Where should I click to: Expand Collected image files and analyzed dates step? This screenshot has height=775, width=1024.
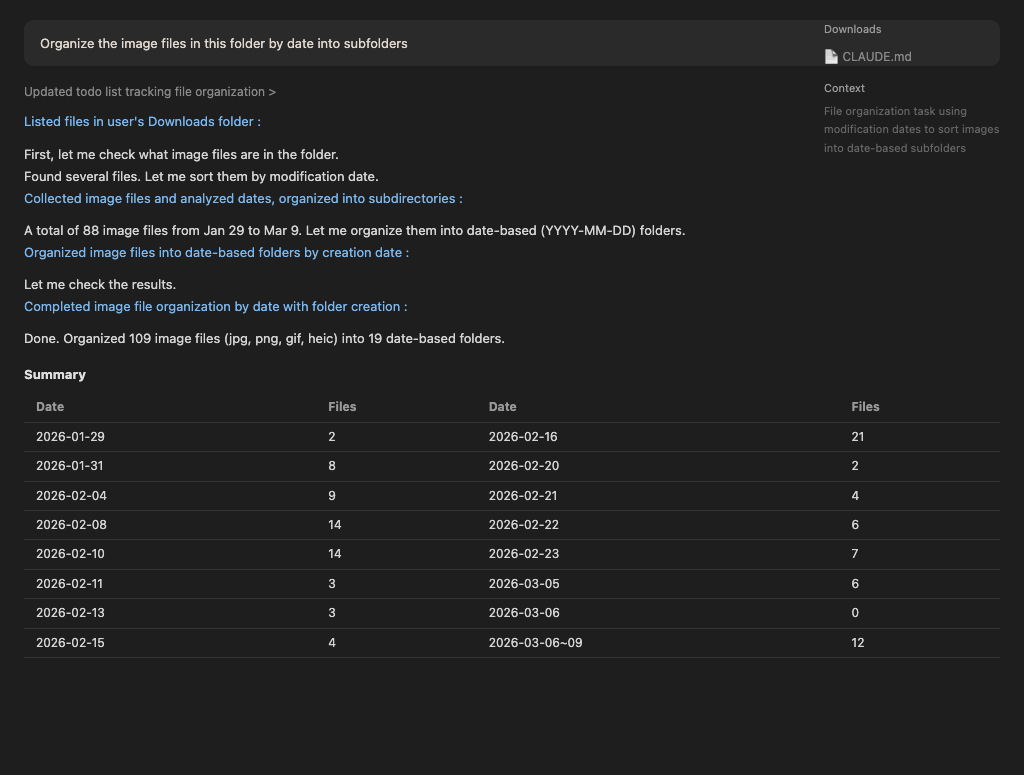tap(243, 199)
